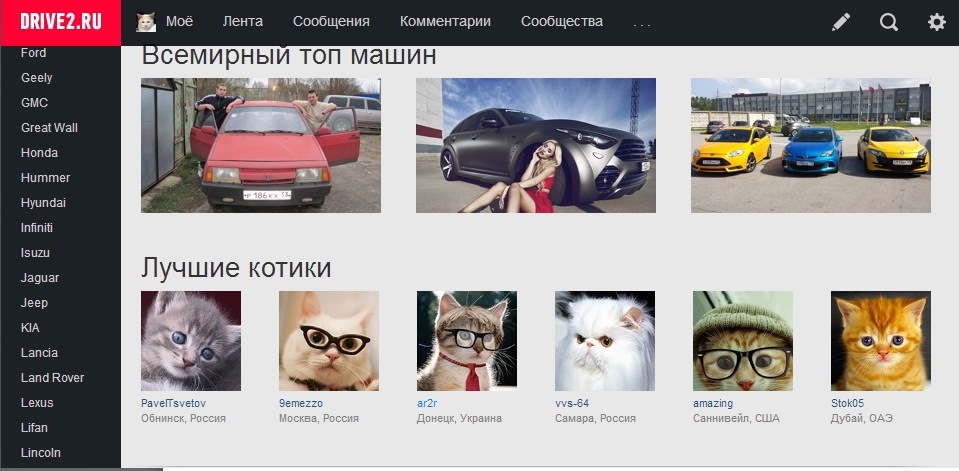Select Сообщества in the top navigation
Image resolution: width=959 pixels, height=471 pixels.
[x=561, y=21]
